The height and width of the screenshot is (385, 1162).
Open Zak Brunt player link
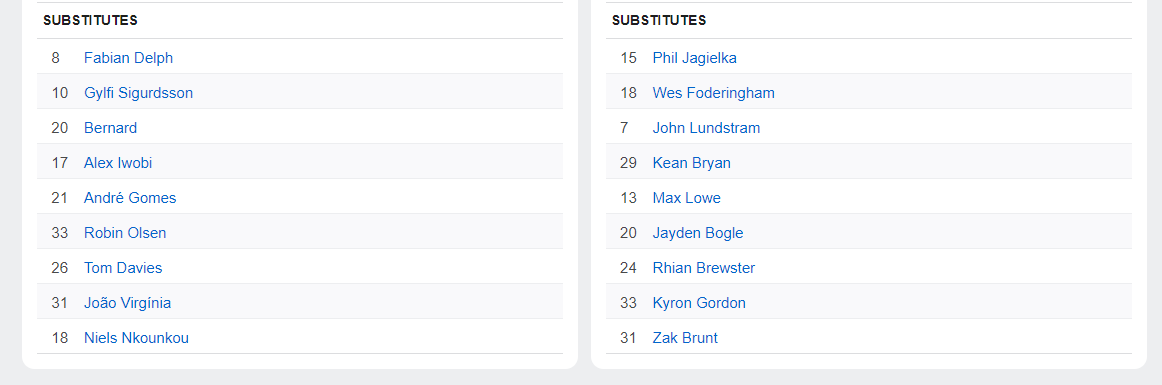tap(685, 338)
